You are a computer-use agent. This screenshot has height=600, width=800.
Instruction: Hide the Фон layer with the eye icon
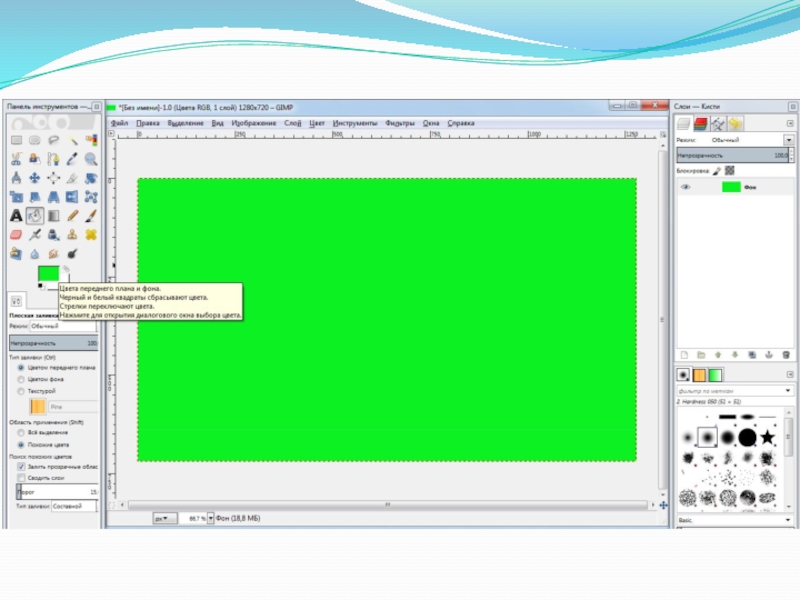point(686,187)
